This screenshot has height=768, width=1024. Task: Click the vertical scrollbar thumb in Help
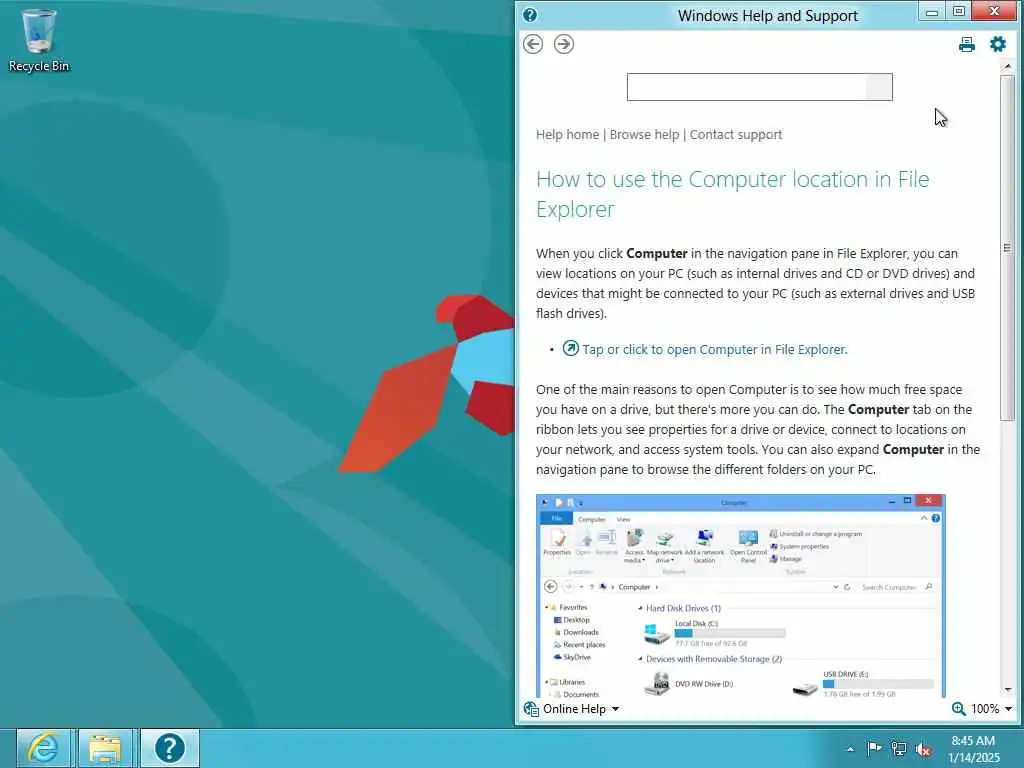(1008, 248)
